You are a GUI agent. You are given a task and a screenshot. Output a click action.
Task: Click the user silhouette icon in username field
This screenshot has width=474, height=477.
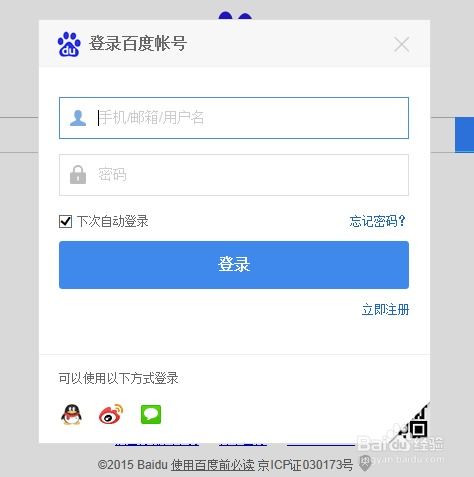[x=78, y=118]
